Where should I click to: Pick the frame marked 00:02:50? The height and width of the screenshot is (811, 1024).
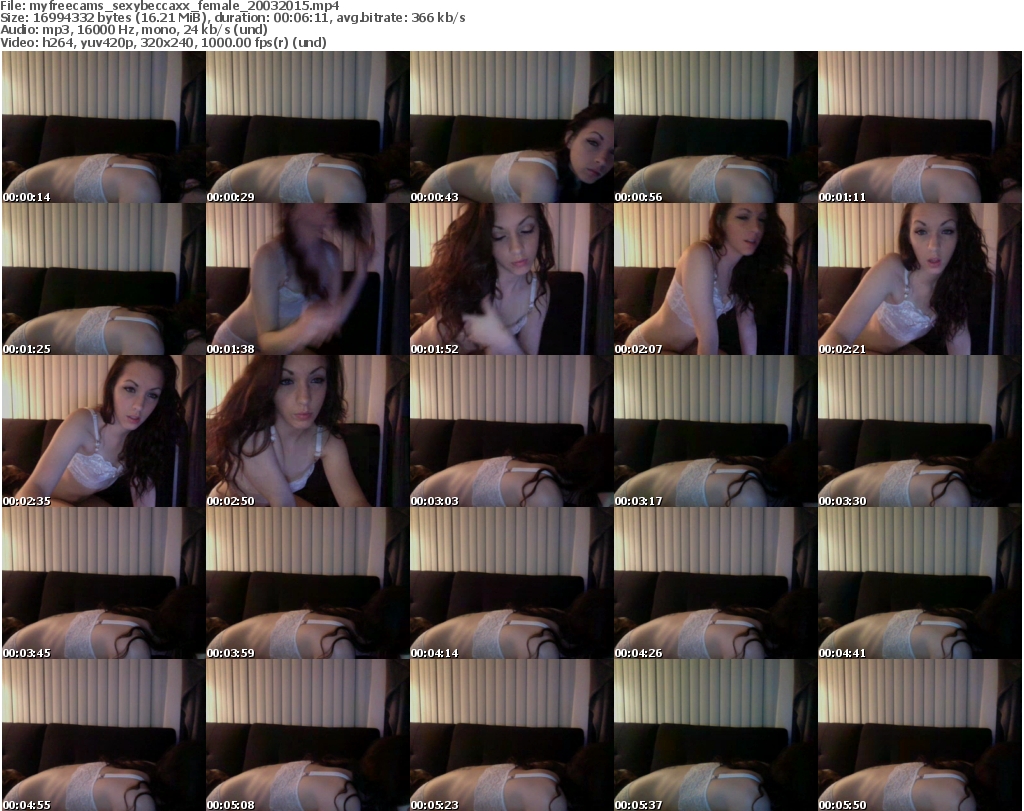click(x=308, y=431)
